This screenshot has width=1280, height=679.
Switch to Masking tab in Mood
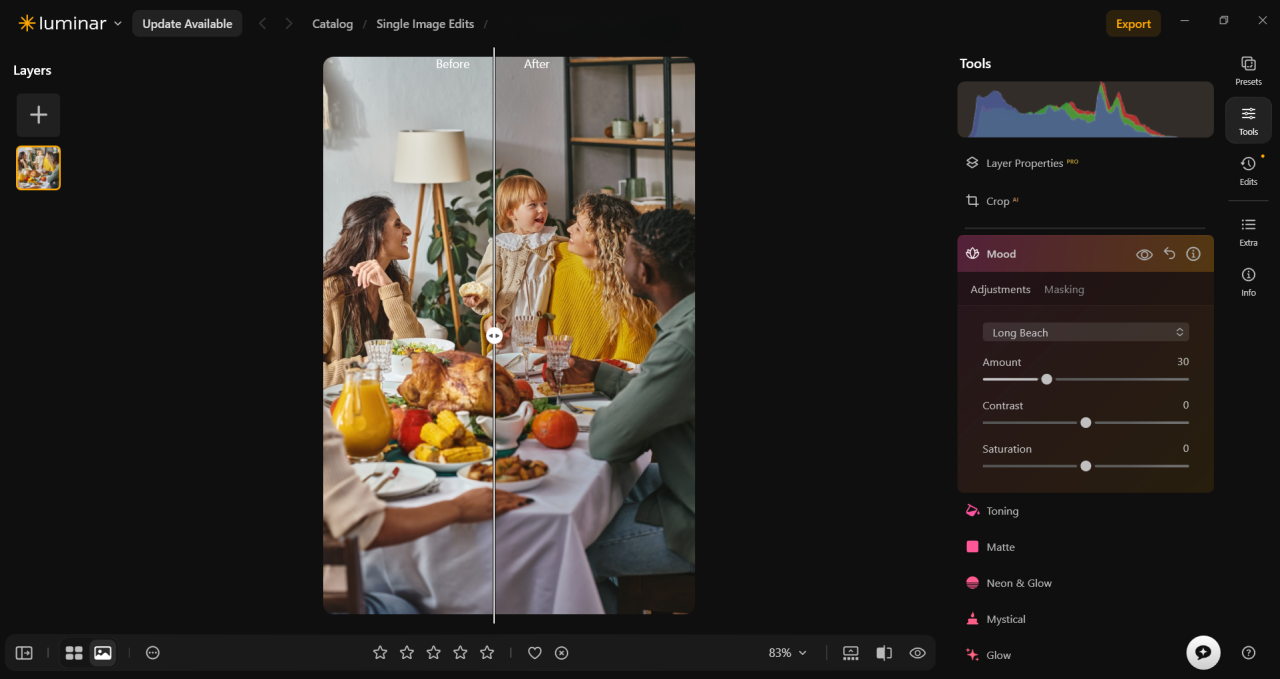[x=1064, y=289]
